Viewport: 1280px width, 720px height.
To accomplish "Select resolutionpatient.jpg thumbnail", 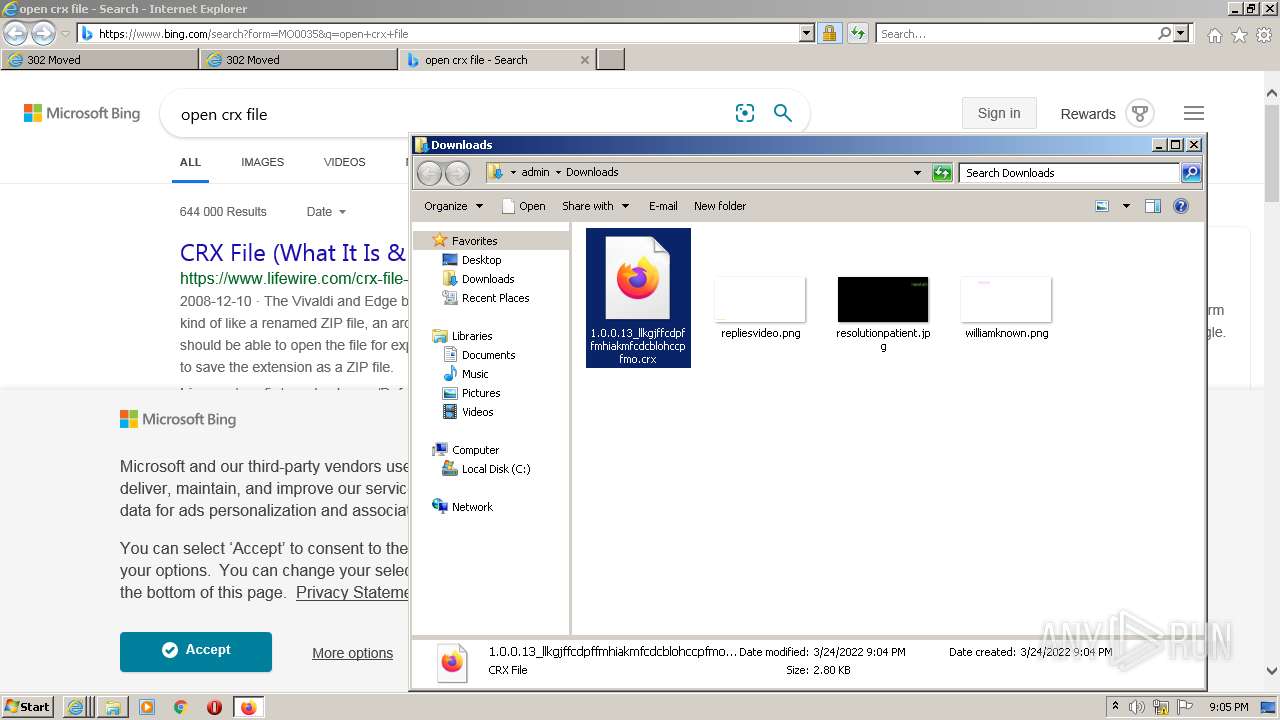I will click(x=883, y=299).
